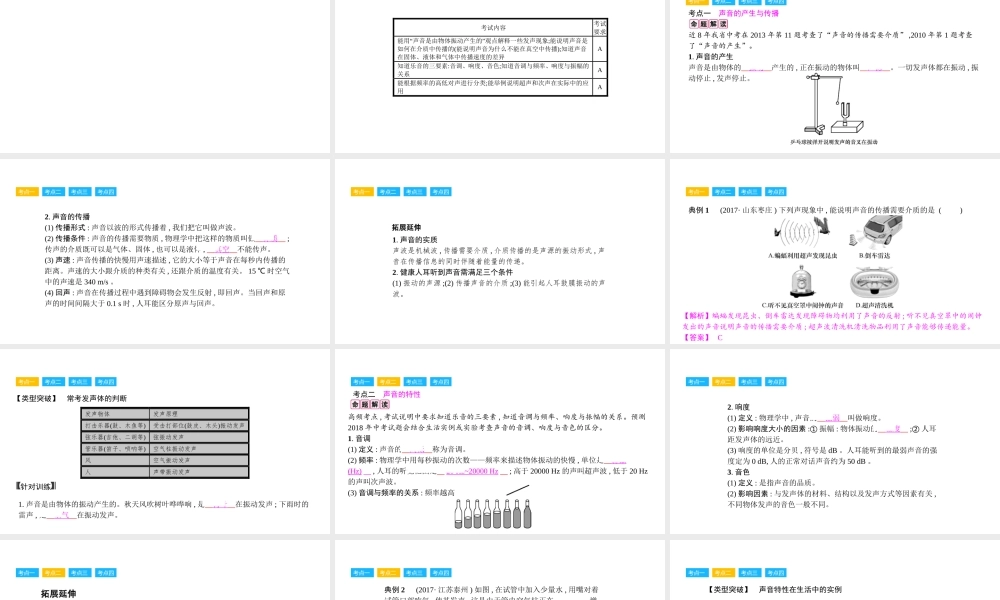1000x600 pixels.
Task: Click the '3. 音色' heading
Action: click(739, 472)
